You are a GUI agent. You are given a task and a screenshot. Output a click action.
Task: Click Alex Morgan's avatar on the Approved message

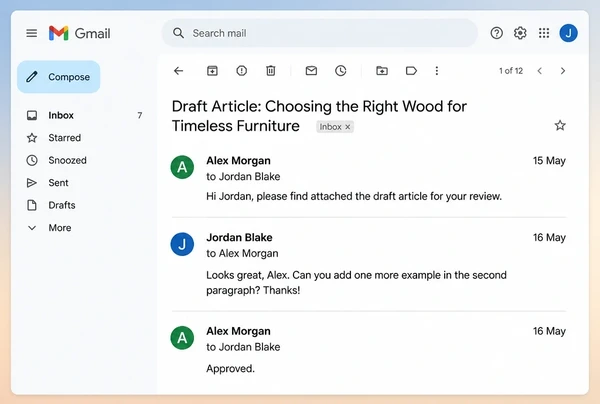[x=182, y=338]
